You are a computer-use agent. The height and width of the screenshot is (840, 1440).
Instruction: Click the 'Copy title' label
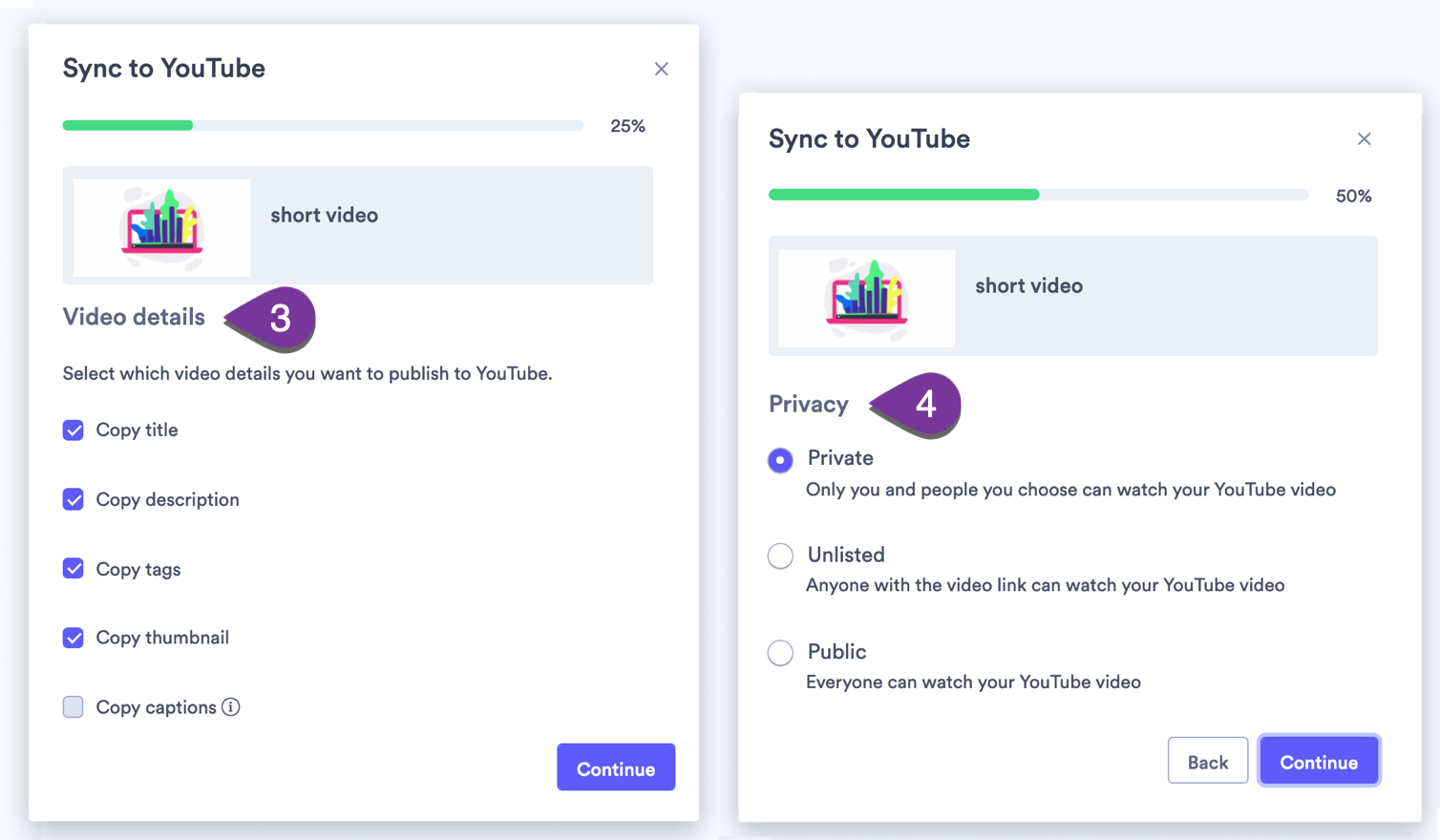click(137, 430)
